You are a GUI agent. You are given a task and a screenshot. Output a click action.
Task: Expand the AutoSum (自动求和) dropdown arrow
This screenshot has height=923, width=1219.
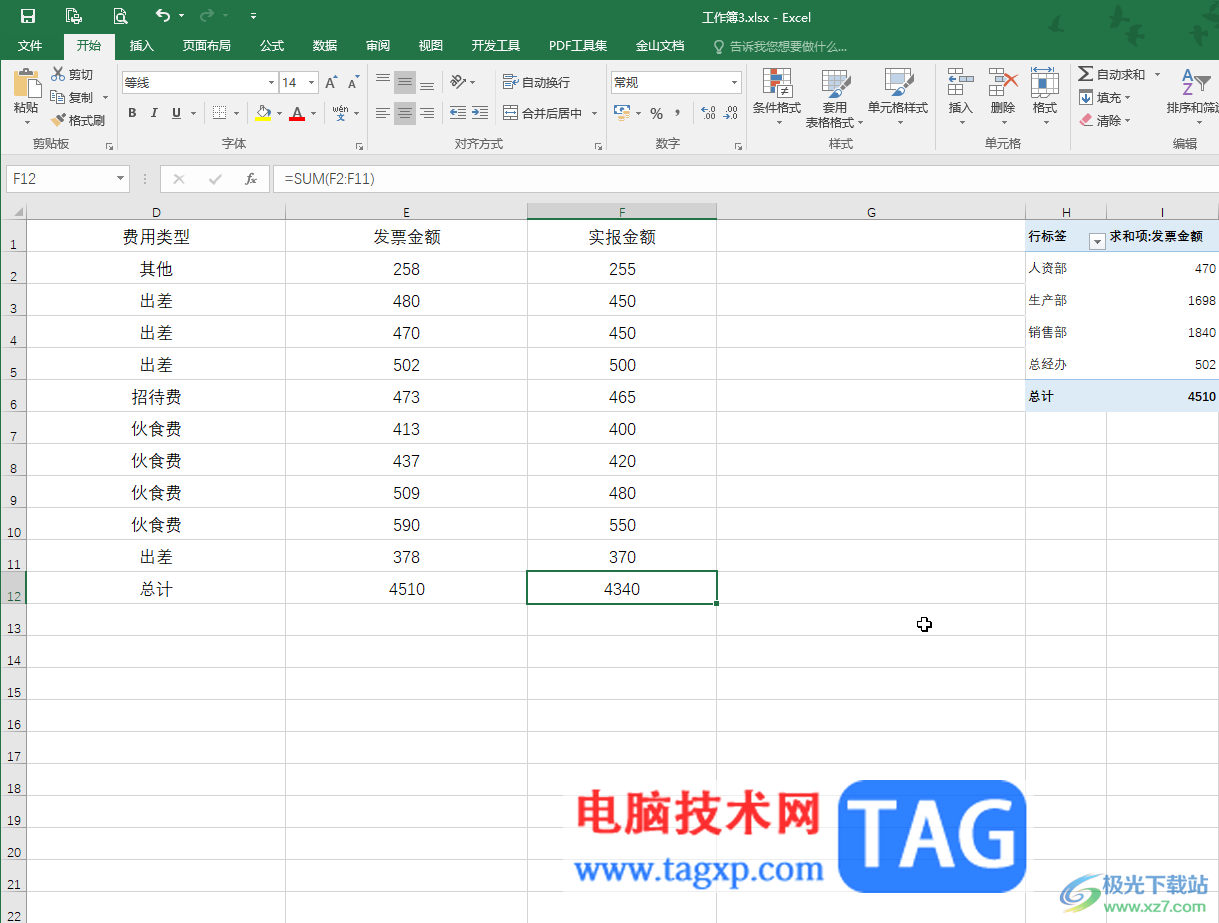pos(1157,74)
